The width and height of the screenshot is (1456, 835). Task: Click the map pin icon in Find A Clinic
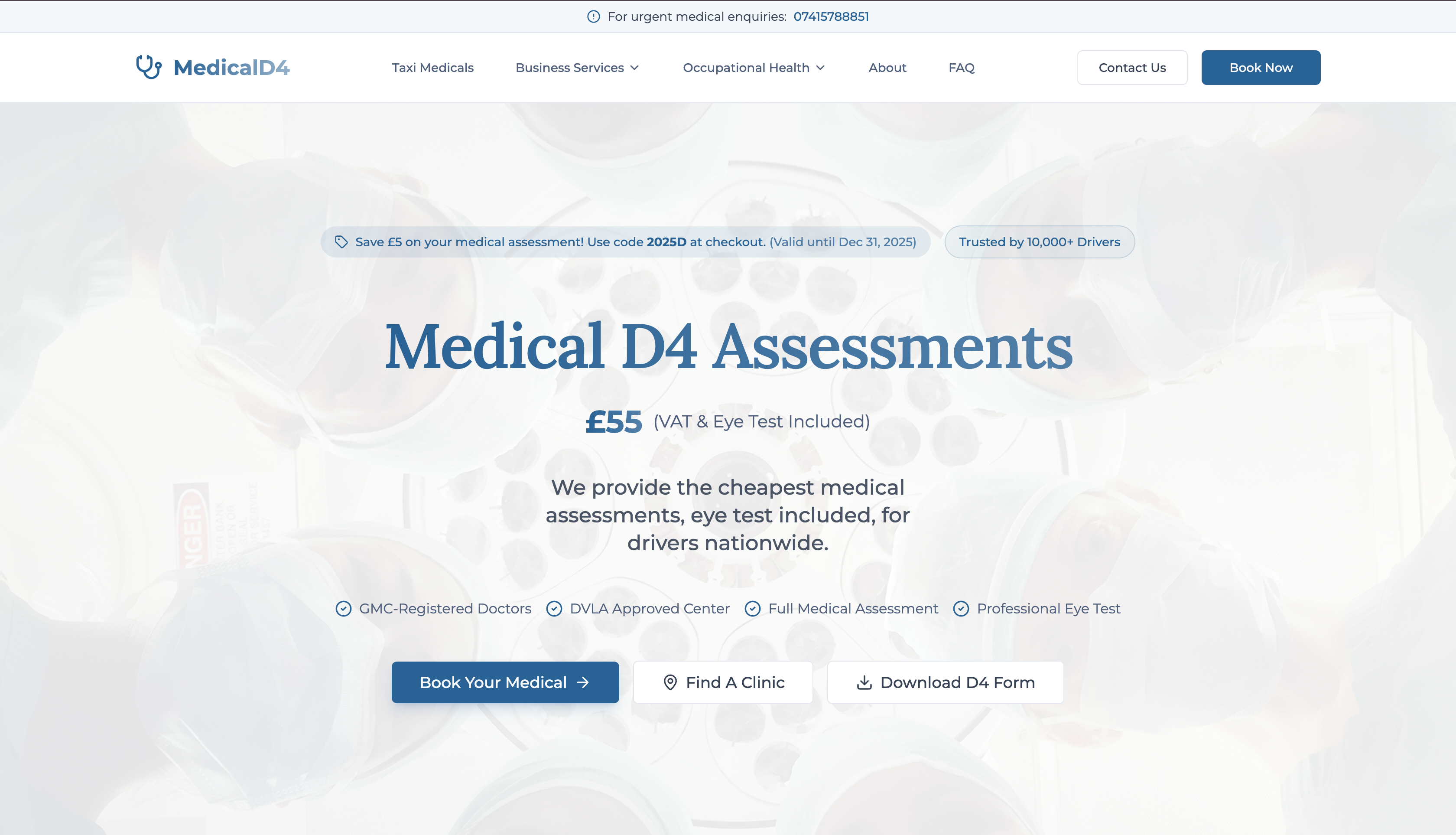click(669, 682)
